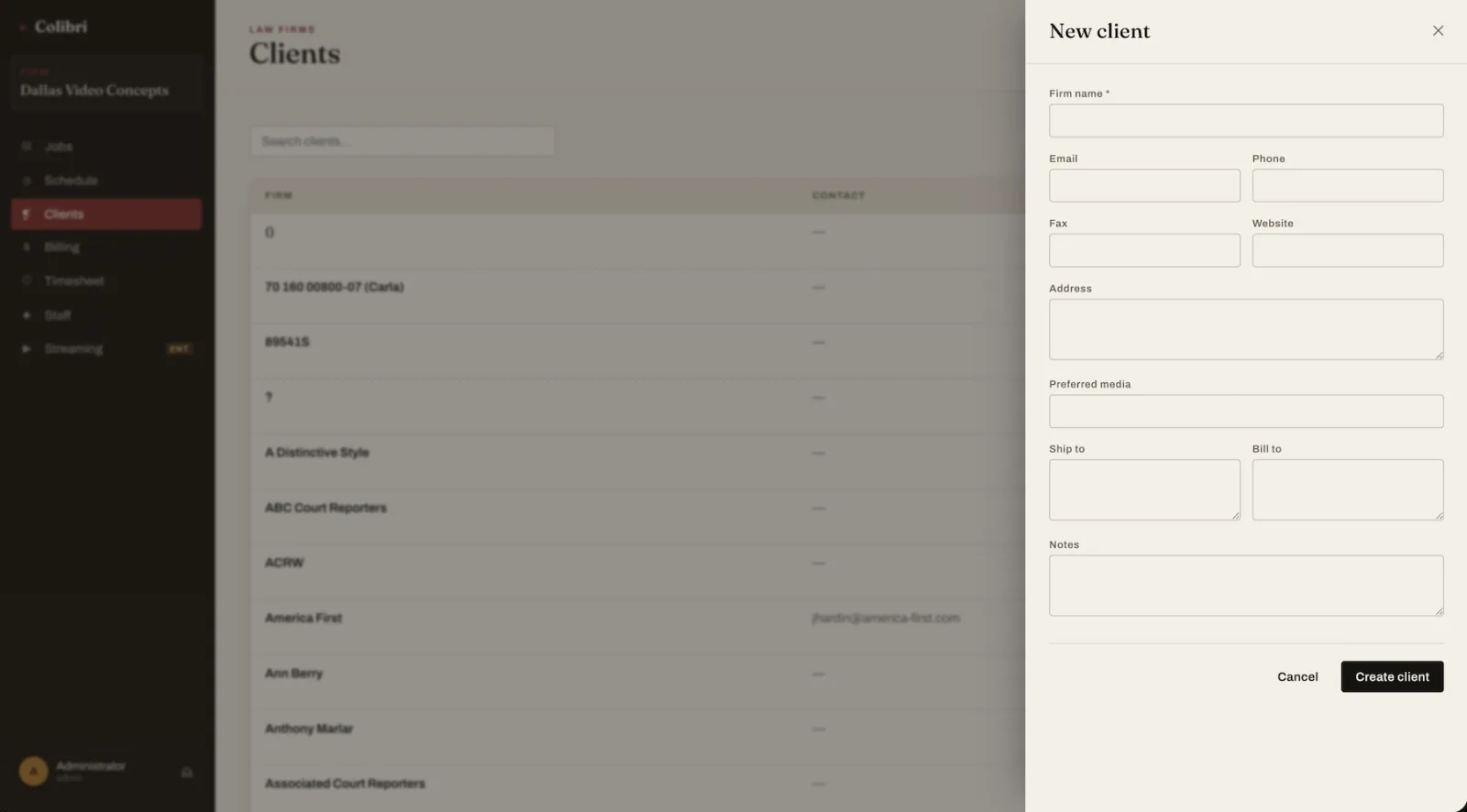Image resolution: width=1467 pixels, height=812 pixels.
Task: Click the Notes text area
Action: (x=1246, y=586)
